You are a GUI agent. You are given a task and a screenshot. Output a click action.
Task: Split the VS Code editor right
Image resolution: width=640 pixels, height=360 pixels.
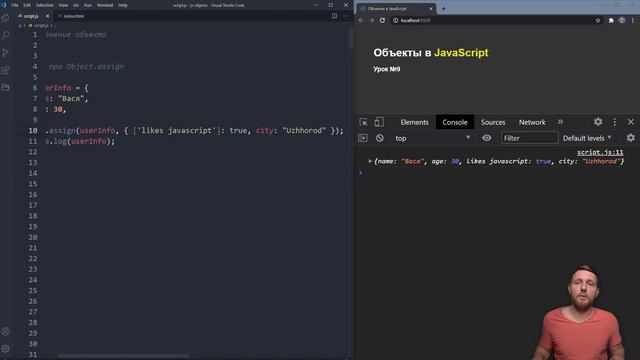coord(334,16)
